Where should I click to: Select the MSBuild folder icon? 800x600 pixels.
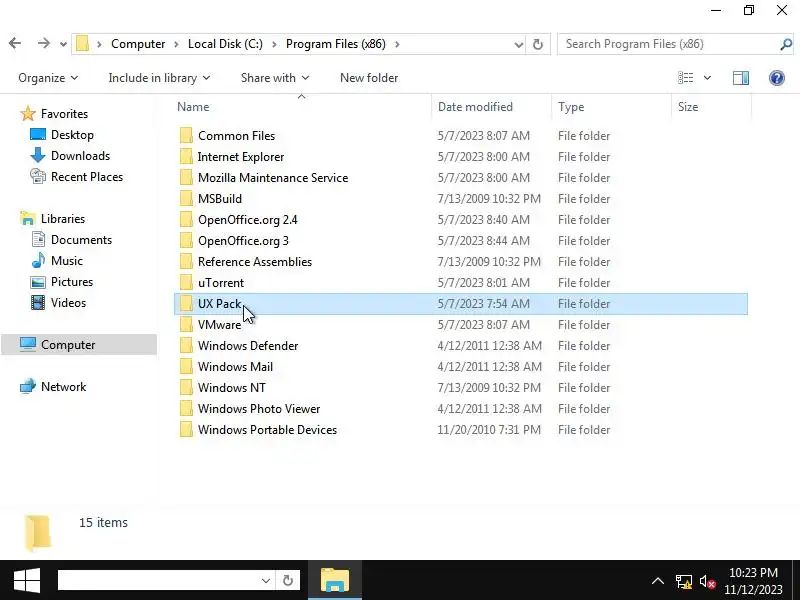(x=186, y=198)
